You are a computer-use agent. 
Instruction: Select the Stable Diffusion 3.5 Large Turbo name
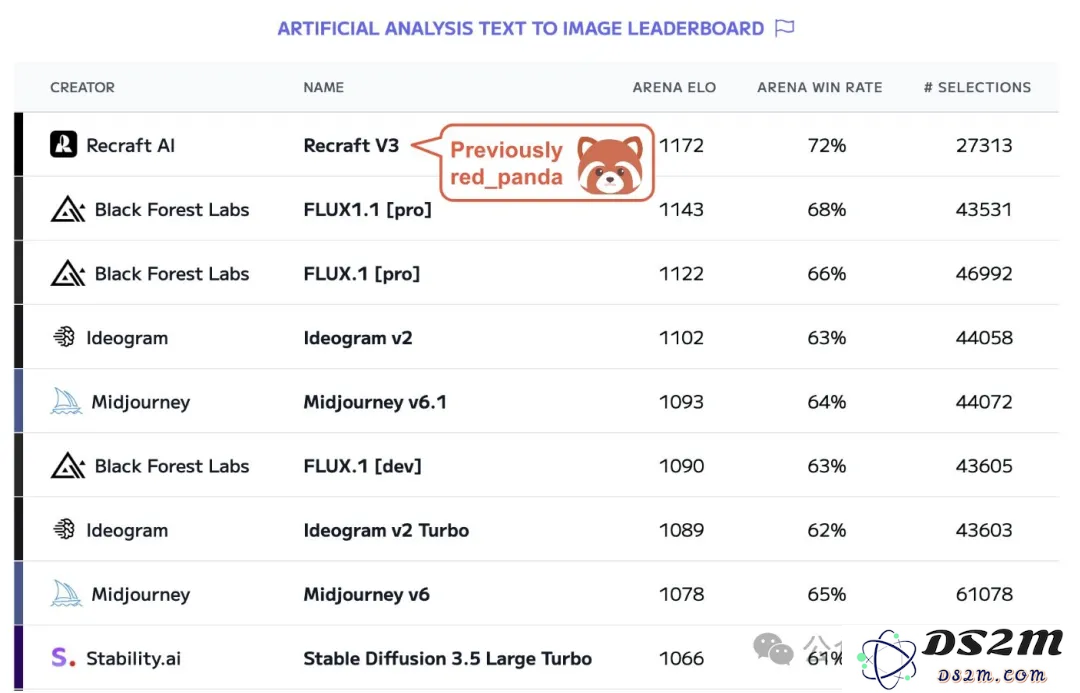tap(448, 659)
